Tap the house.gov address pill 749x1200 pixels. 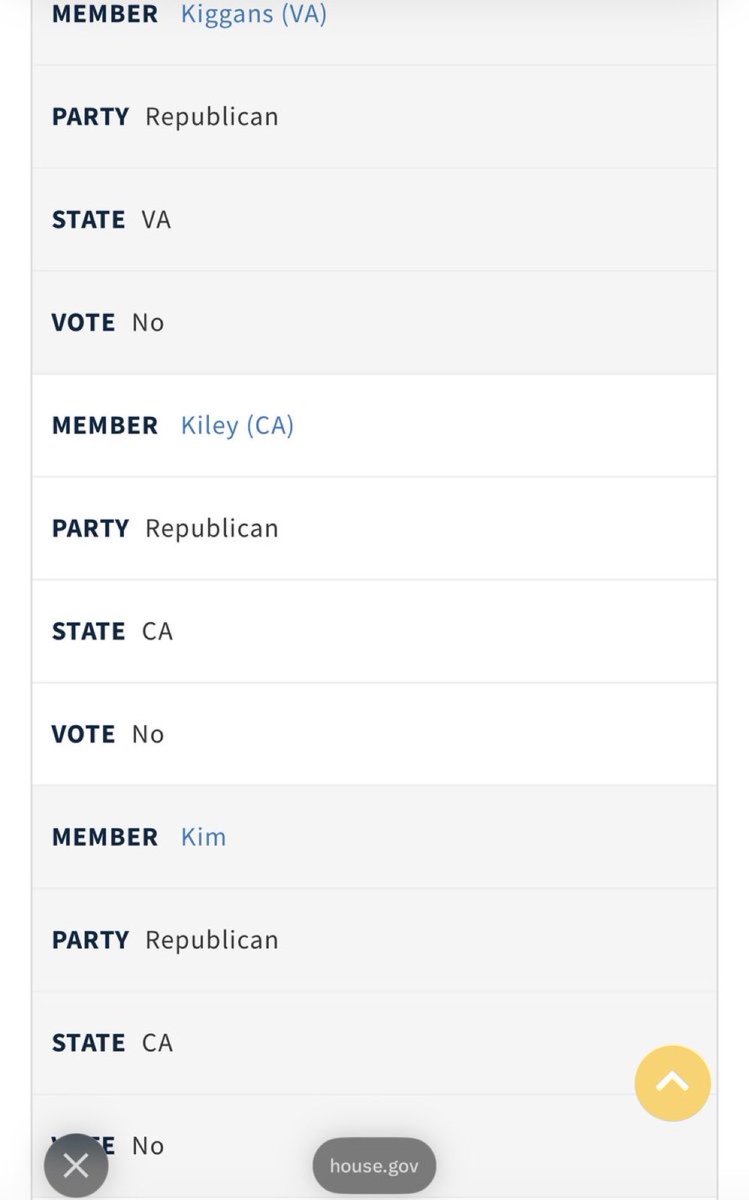[374, 1166]
